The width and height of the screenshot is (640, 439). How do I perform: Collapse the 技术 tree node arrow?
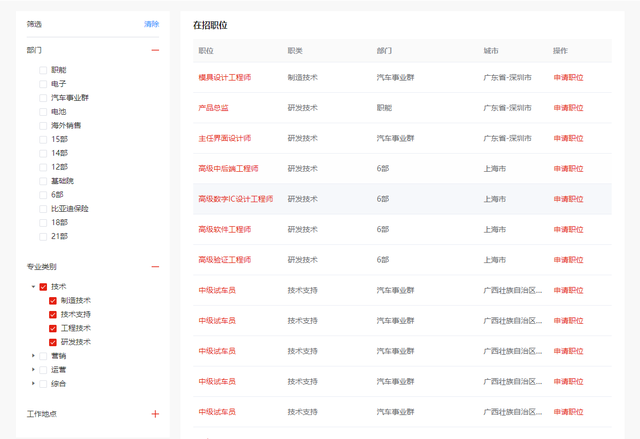coord(33,287)
